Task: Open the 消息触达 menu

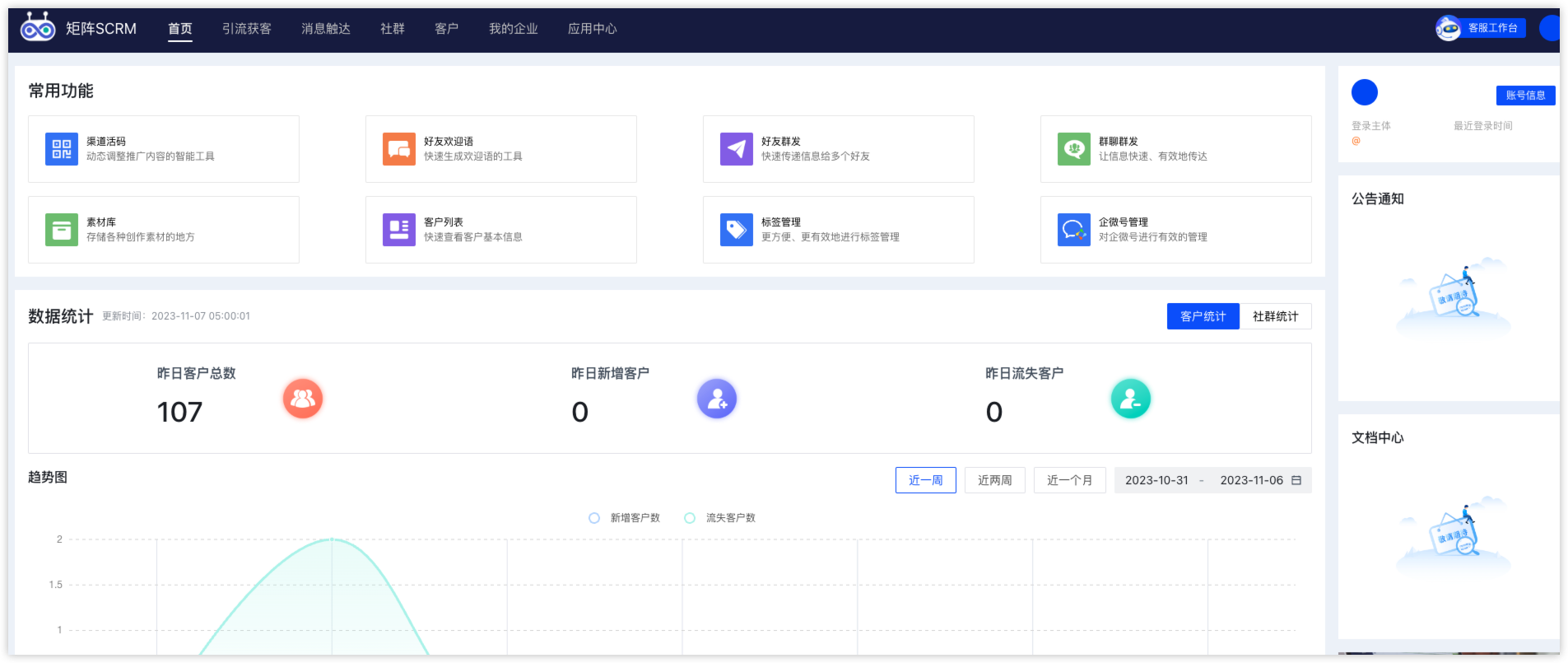Action: [x=326, y=29]
